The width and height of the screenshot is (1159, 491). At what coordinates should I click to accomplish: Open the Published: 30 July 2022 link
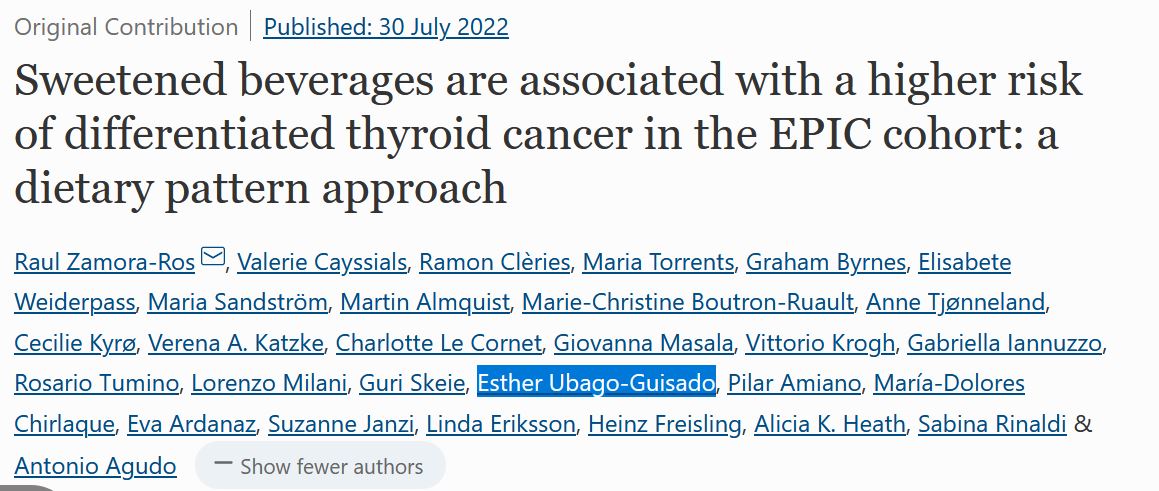pyautogui.click(x=386, y=27)
